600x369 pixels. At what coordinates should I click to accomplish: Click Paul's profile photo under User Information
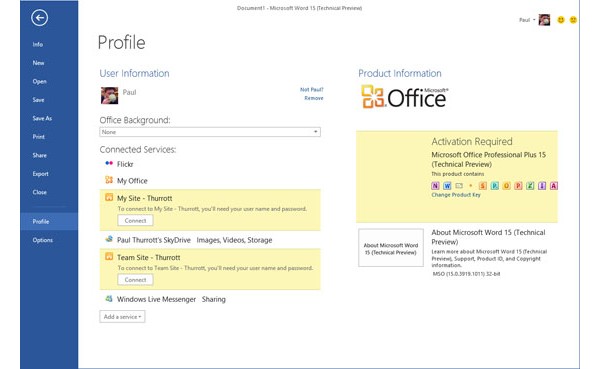click(109, 95)
